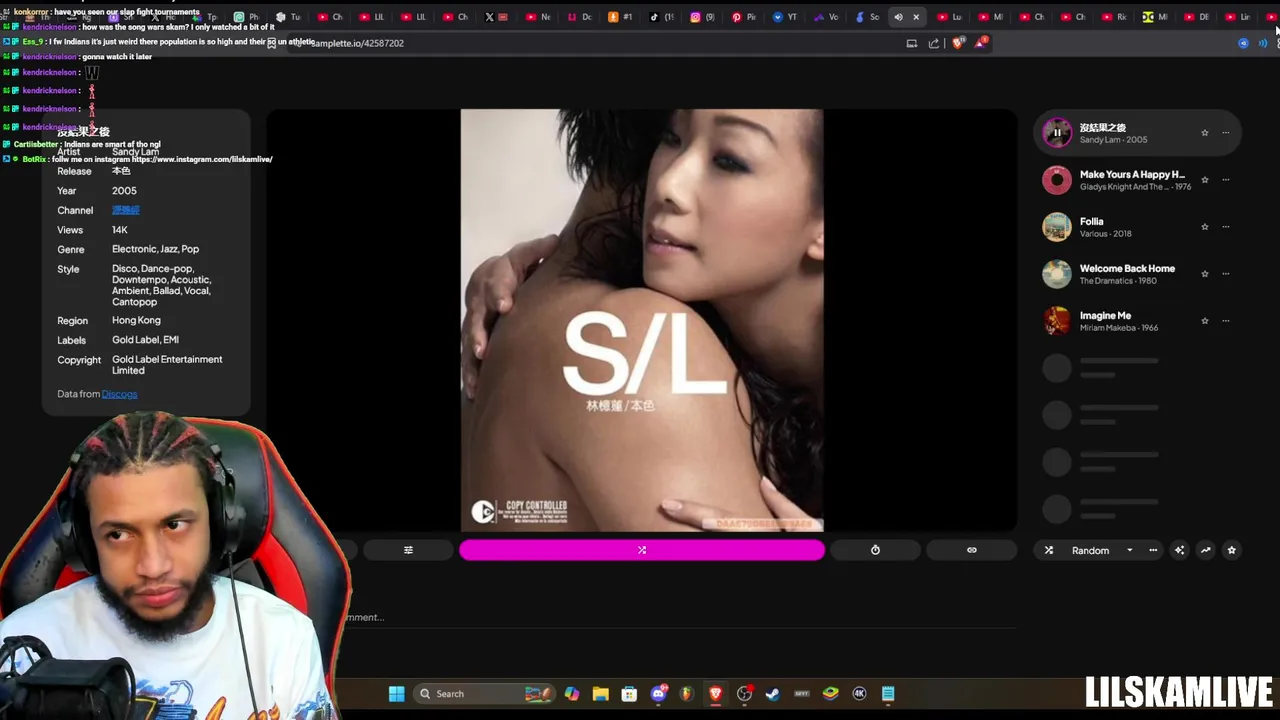This screenshot has width=1280, height=720.
Task: Favorite the Sandy Lam 2005 track
Action: [1205, 133]
